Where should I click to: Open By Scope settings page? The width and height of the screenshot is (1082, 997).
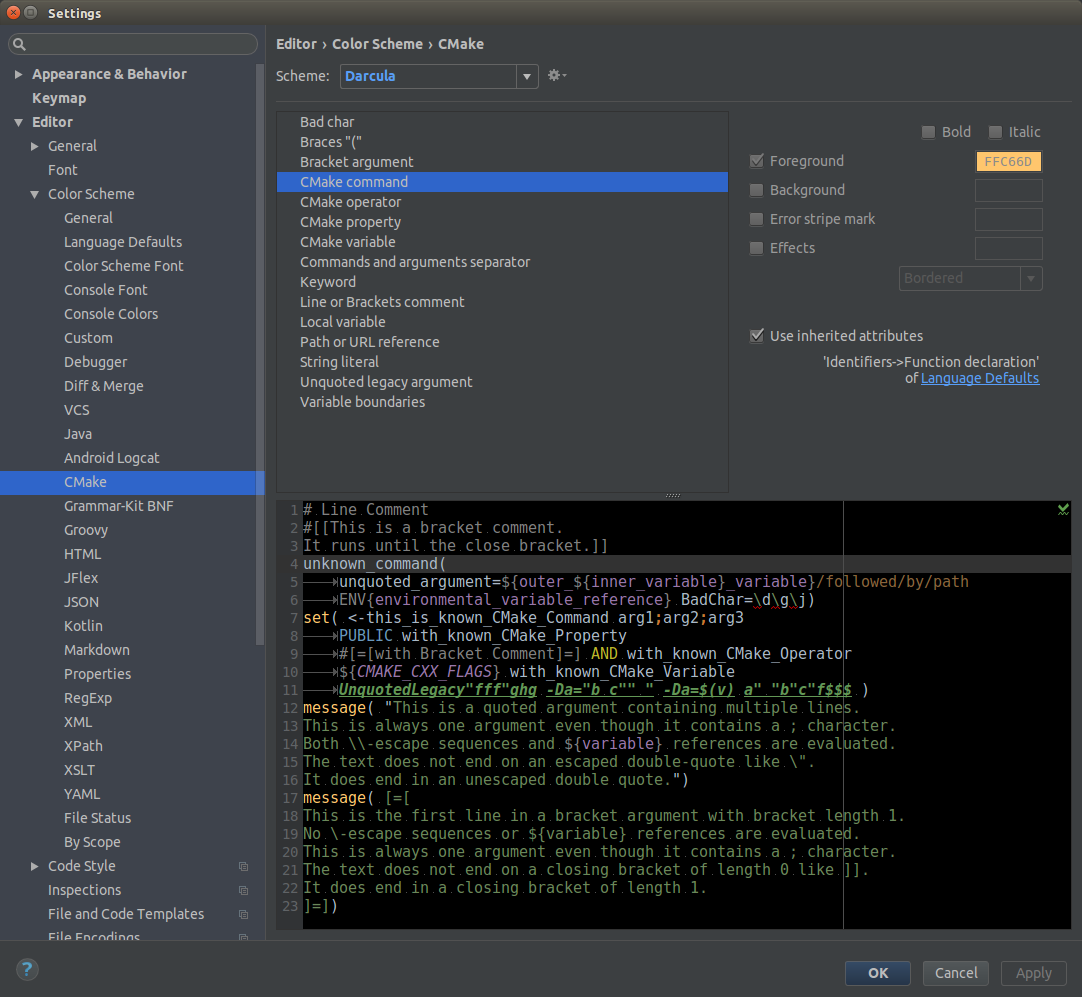[x=92, y=842]
